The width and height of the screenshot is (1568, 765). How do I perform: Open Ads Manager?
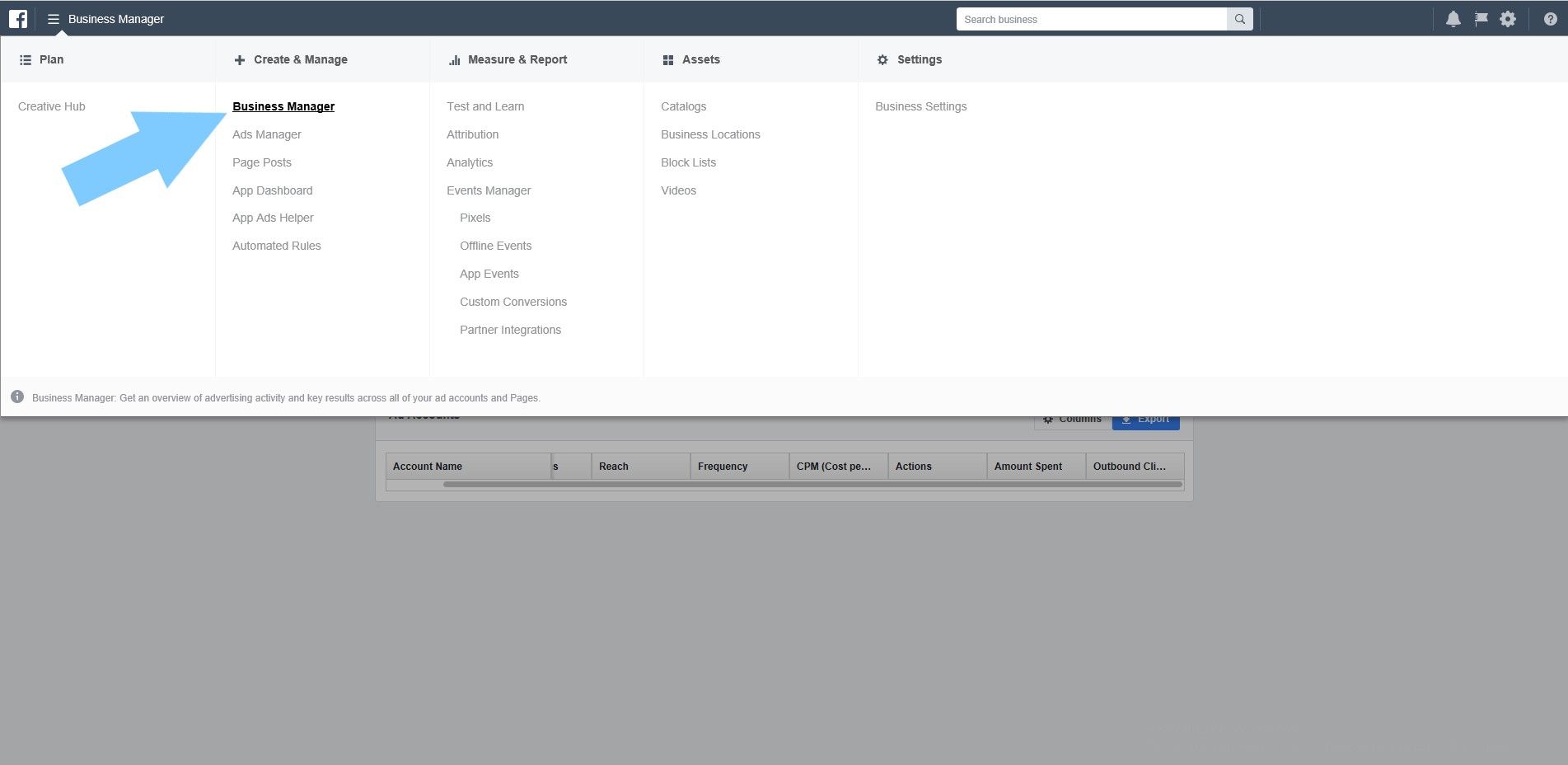click(267, 134)
